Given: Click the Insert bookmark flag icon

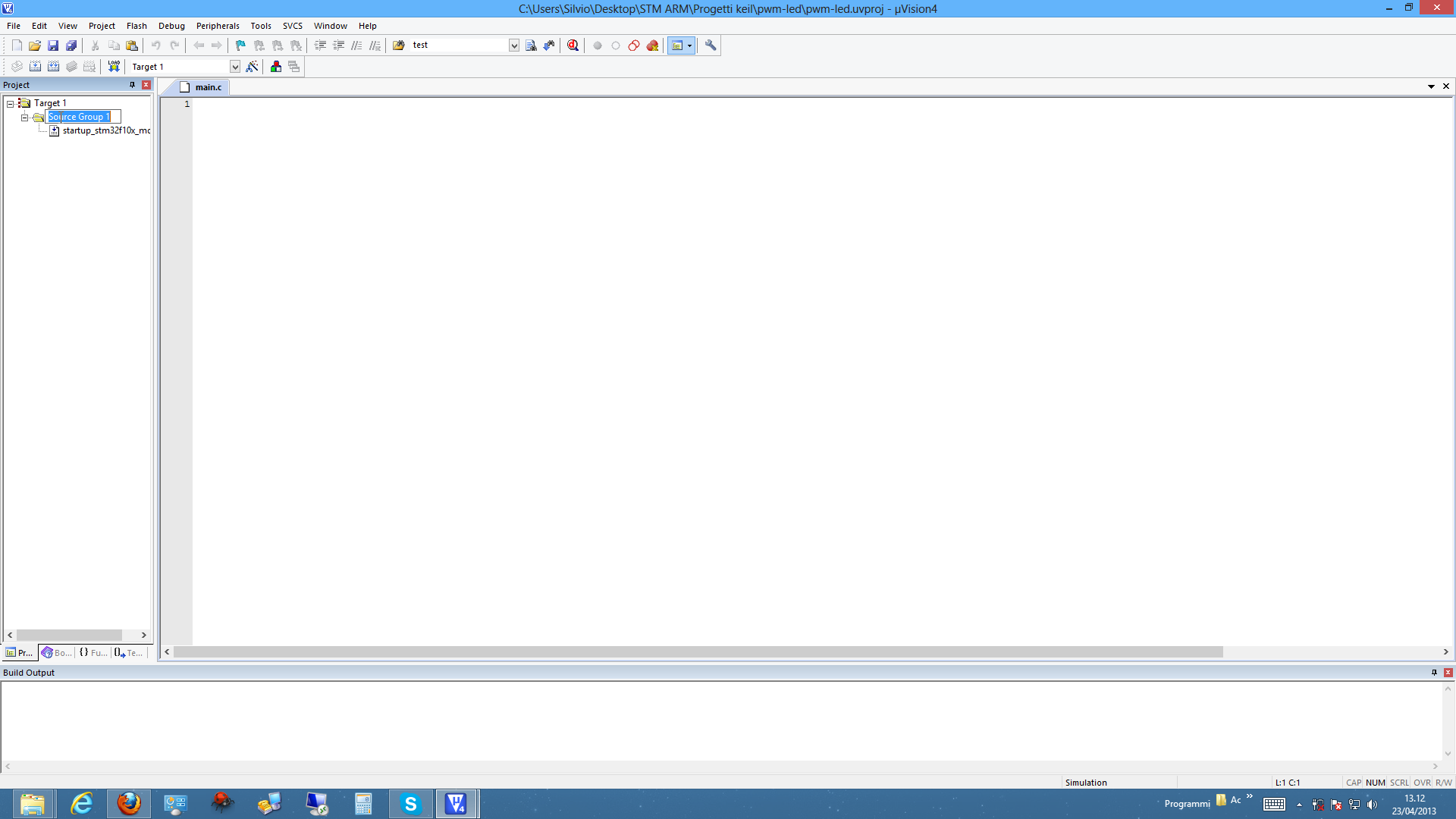Looking at the screenshot, I should coord(240,45).
